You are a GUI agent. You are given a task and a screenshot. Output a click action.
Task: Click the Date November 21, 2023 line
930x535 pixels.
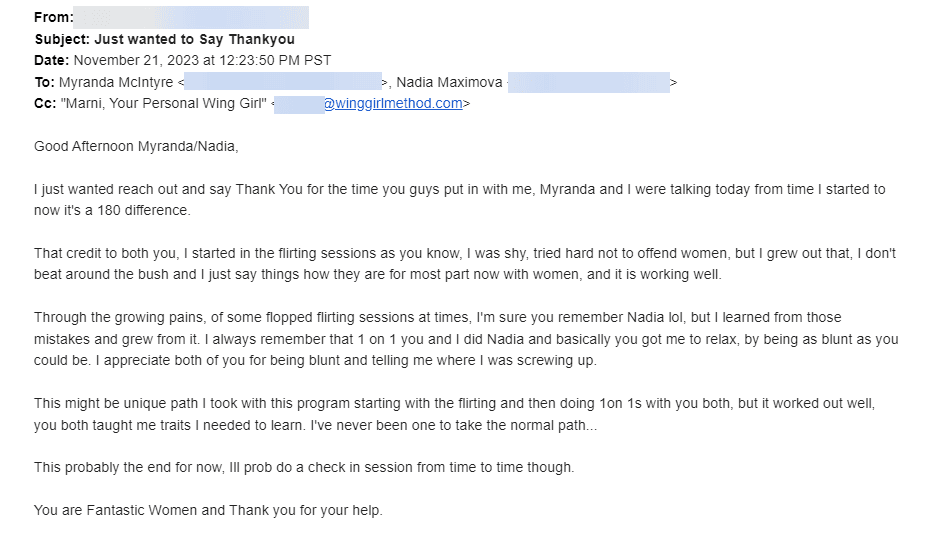183,60
